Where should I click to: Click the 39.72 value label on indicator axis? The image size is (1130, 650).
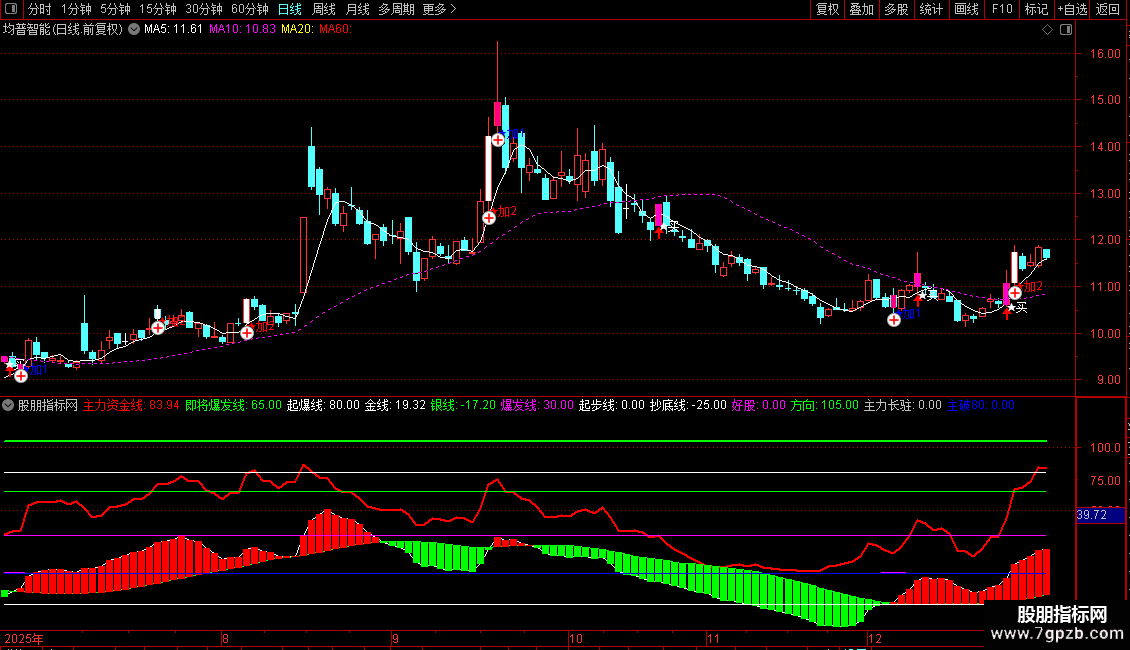click(x=1091, y=515)
